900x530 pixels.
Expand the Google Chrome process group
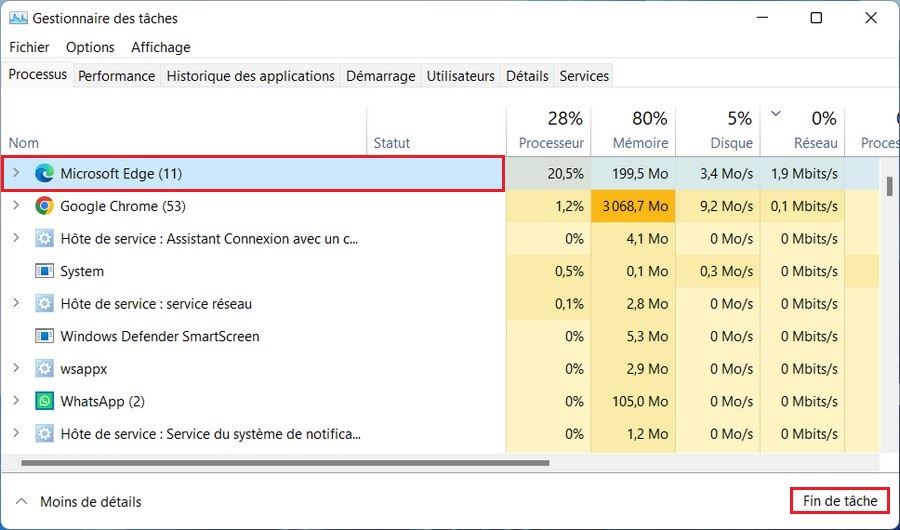[x=16, y=206]
